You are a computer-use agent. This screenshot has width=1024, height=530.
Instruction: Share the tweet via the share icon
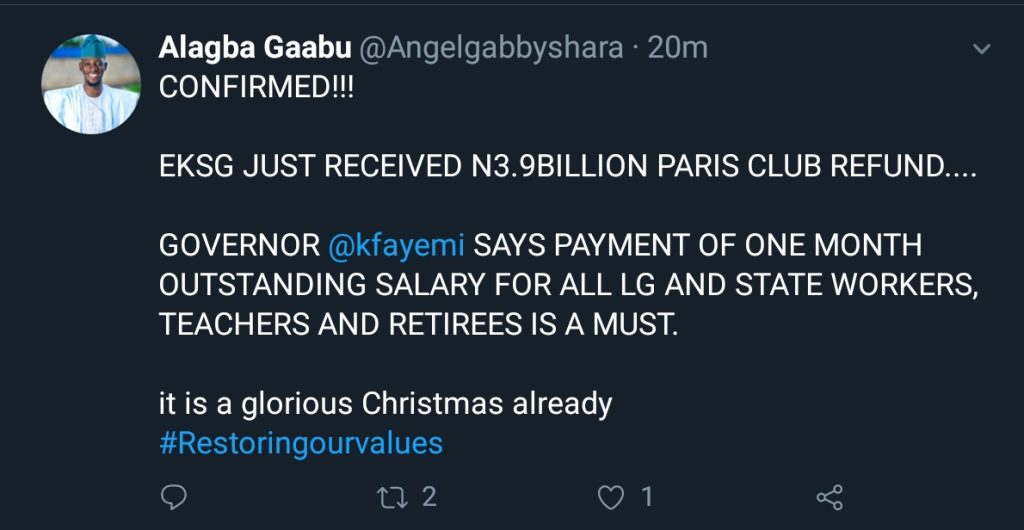(x=829, y=496)
